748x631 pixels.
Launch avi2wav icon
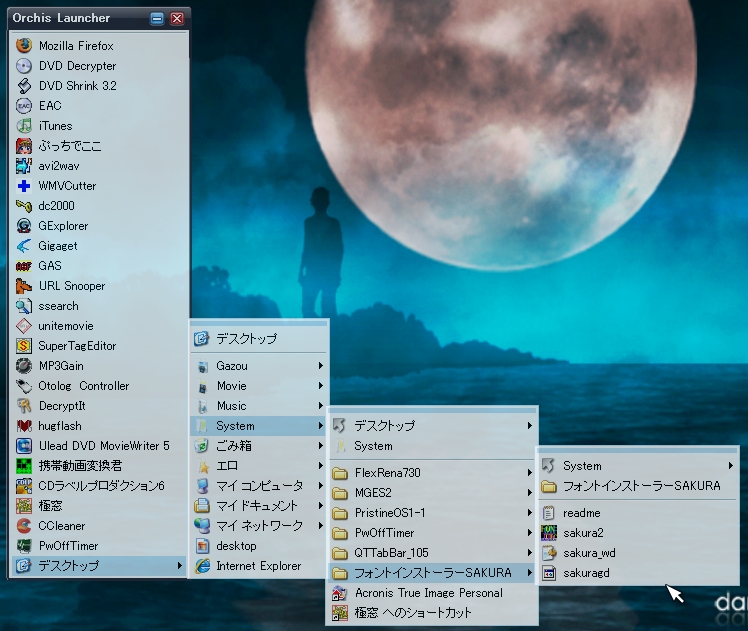pos(24,166)
